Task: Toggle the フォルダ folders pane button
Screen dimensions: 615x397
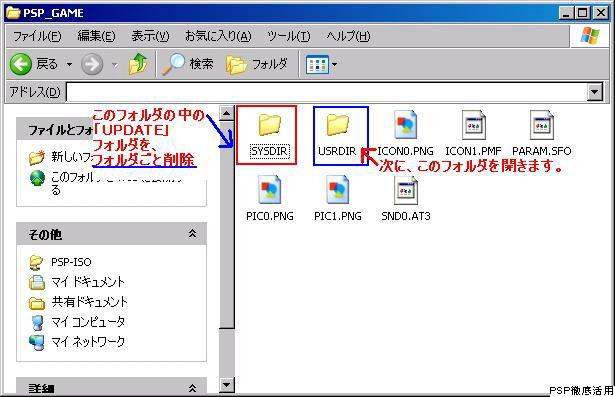Action: (257, 64)
